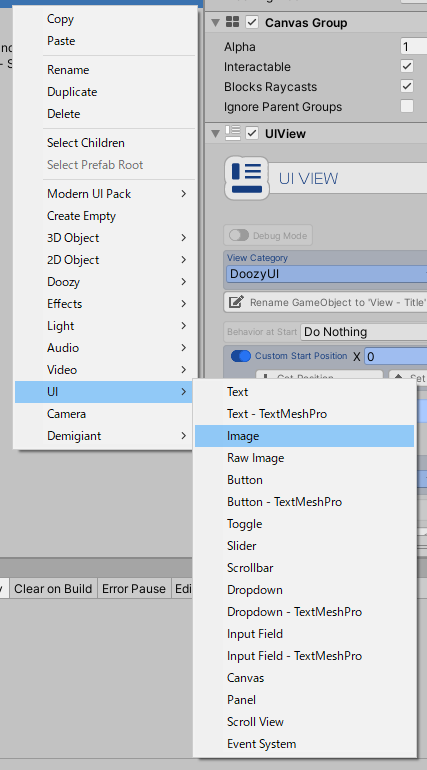Image resolution: width=427 pixels, height=770 pixels.
Task: Enable Ignore Parent Groups checkbox
Action: [407, 106]
